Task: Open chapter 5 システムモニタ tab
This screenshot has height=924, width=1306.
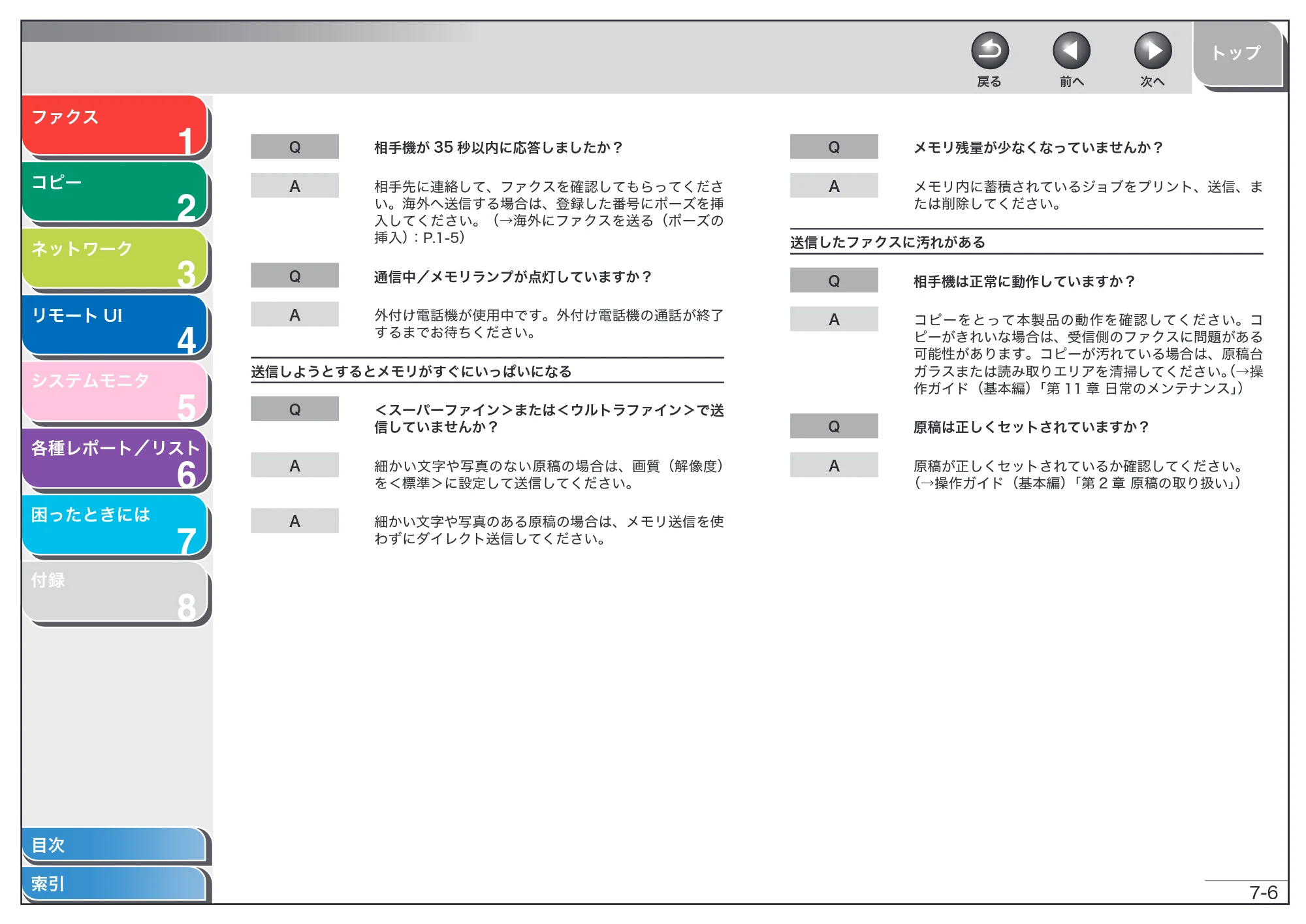Action: 115,392
